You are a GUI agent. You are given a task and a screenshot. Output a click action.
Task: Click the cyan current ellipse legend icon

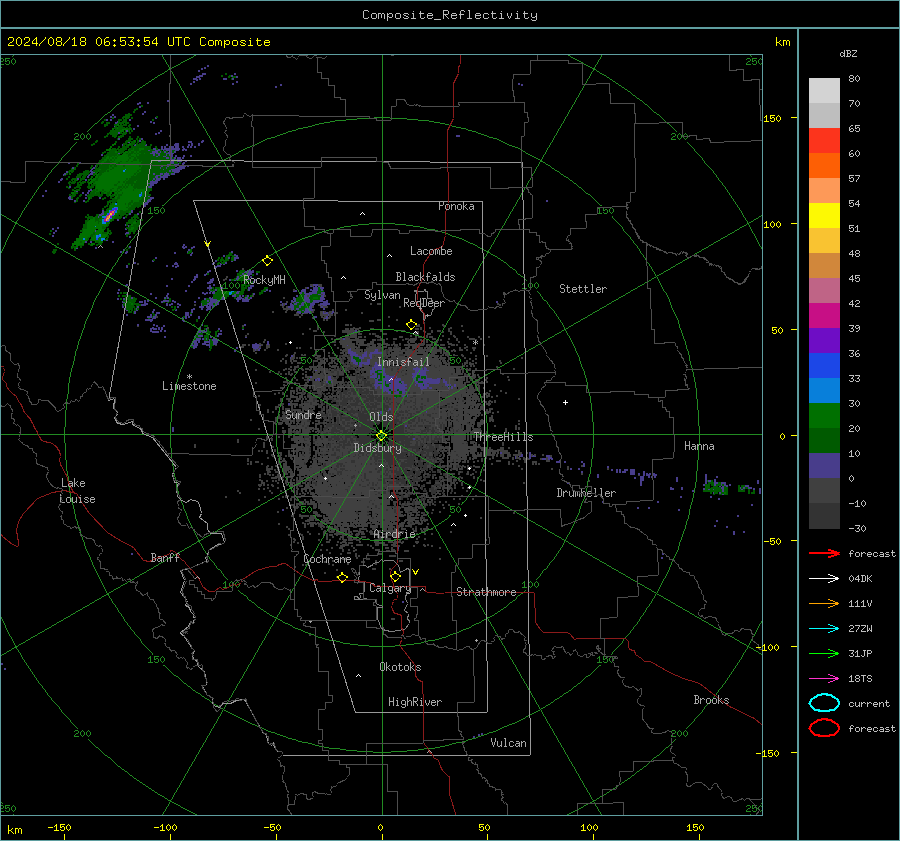click(824, 703)
